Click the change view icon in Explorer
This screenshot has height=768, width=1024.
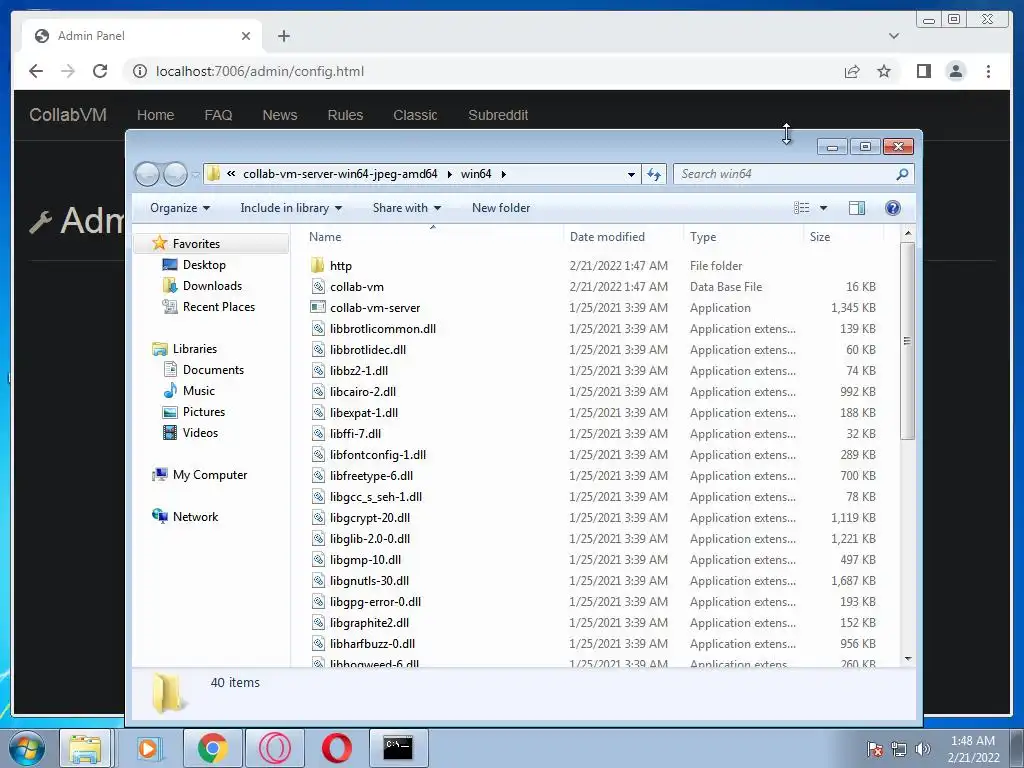pyautogui.click(x=802, y=208)
